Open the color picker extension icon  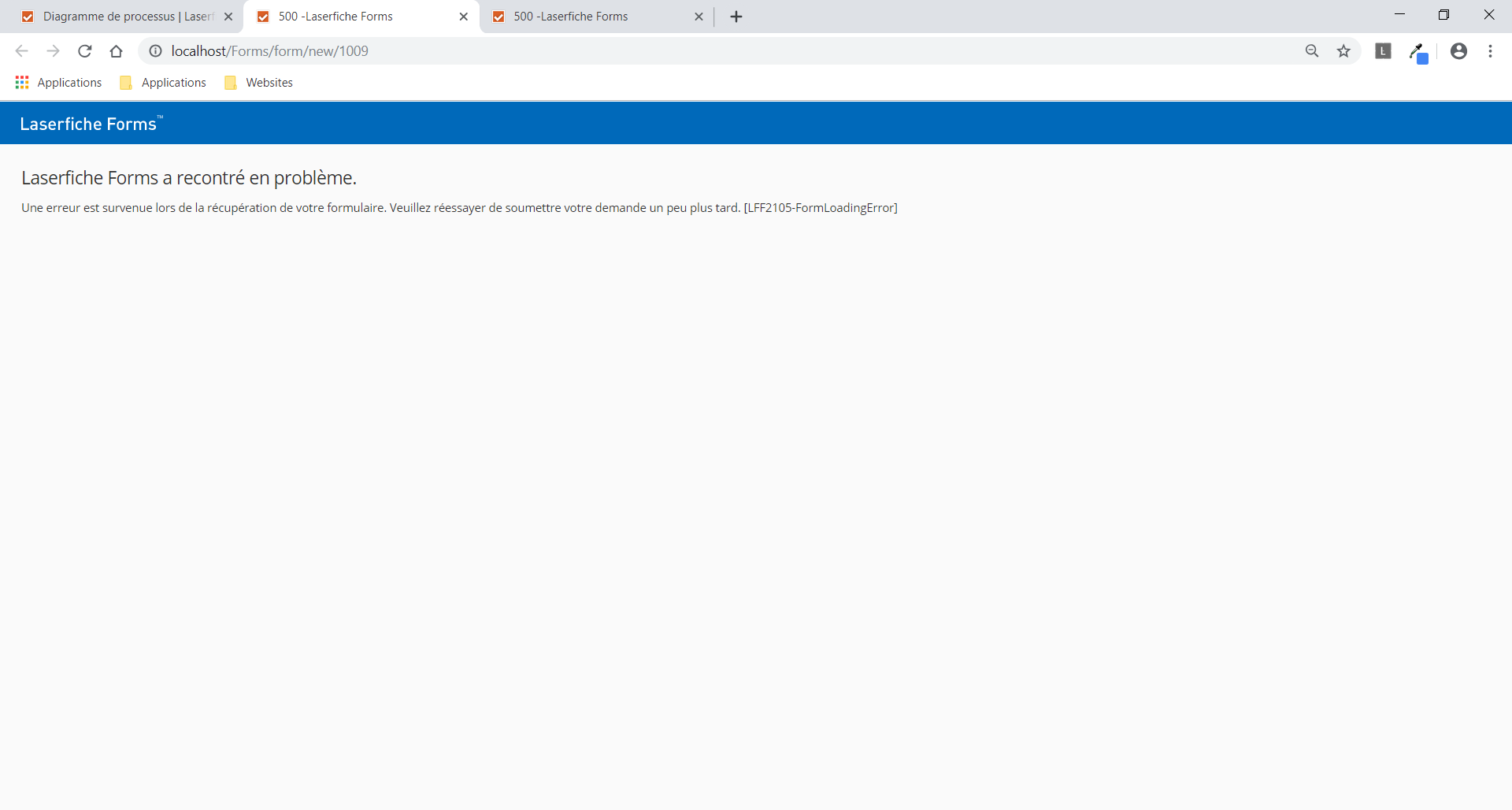tap(1418, 53)
